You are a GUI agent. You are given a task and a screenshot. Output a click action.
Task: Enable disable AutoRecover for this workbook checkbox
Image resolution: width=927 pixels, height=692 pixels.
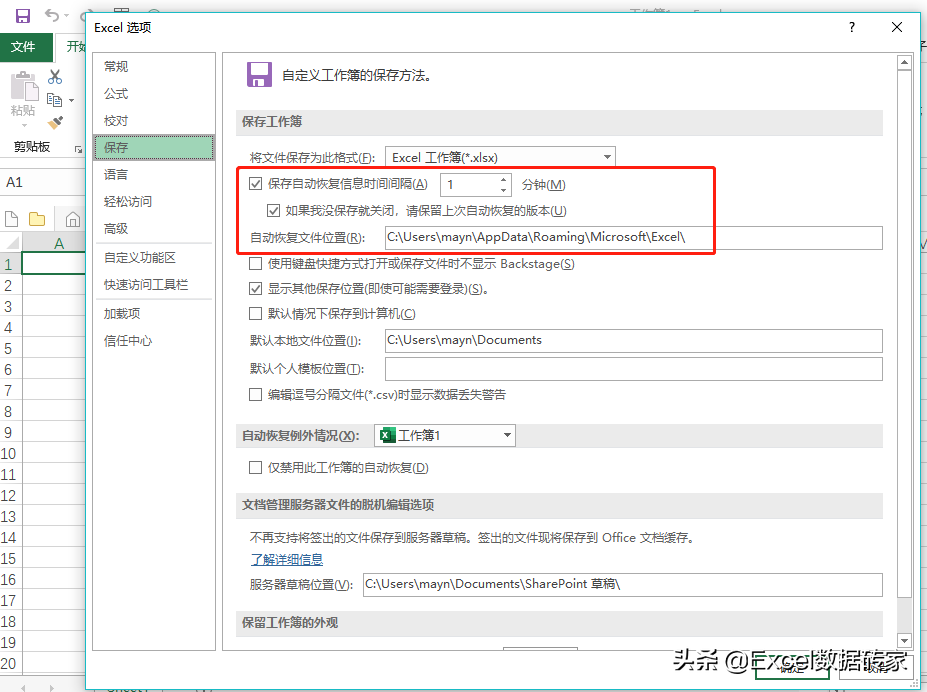pyautogui.click(x=255, y=468)
